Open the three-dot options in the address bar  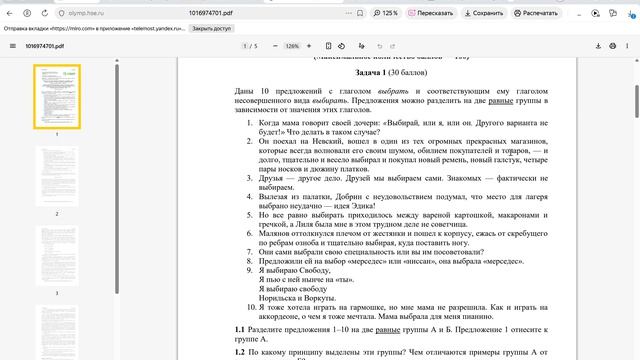(x=348, y=13)
